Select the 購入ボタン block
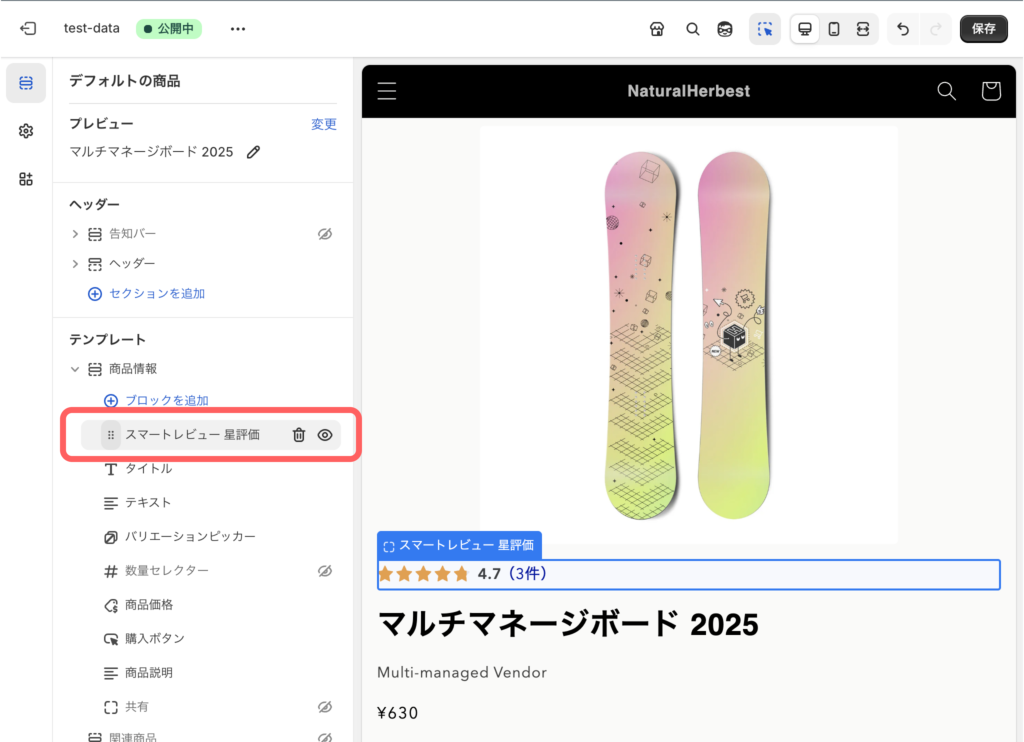 [x=154, y=639]
